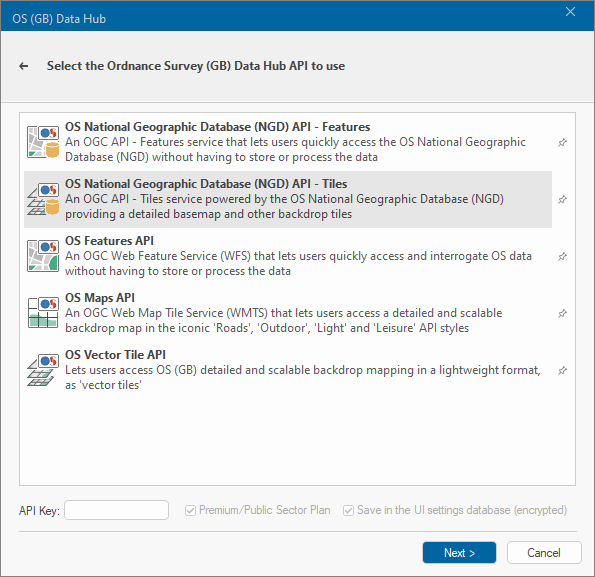Cancel the Data Hub dialog
This screenshot has width=595, height=577.
click(544, 553)
